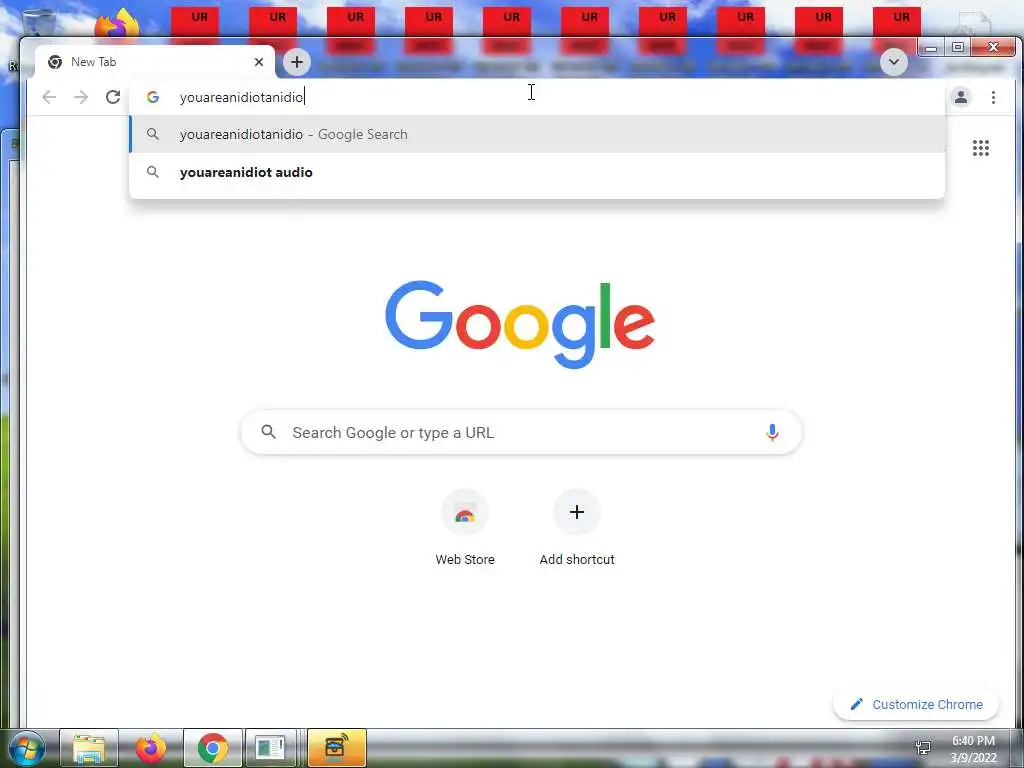Screen dimensions: 1024x768
Task: Click the magnifier icon beside 'youareanidiot audio'
Action: [x=153, y=172]
